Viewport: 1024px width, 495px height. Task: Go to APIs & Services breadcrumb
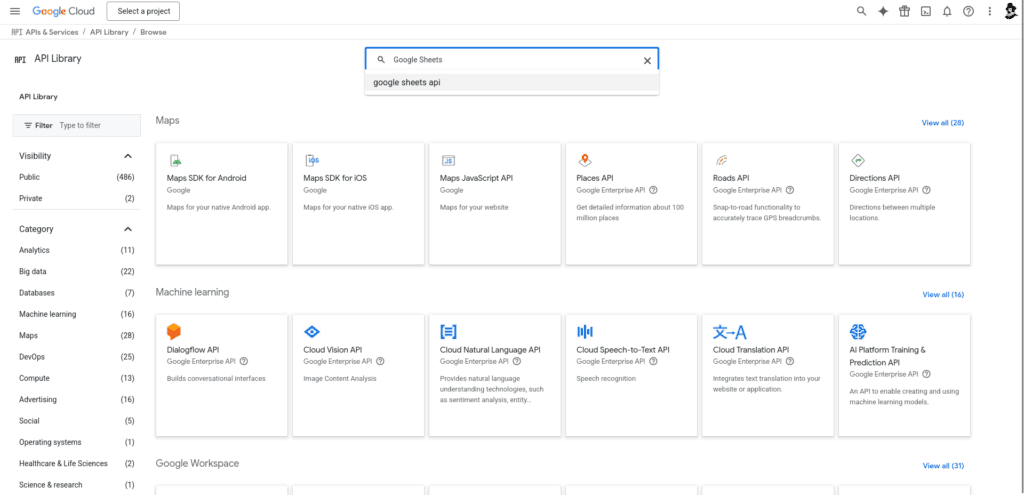[x=52, y=32]
